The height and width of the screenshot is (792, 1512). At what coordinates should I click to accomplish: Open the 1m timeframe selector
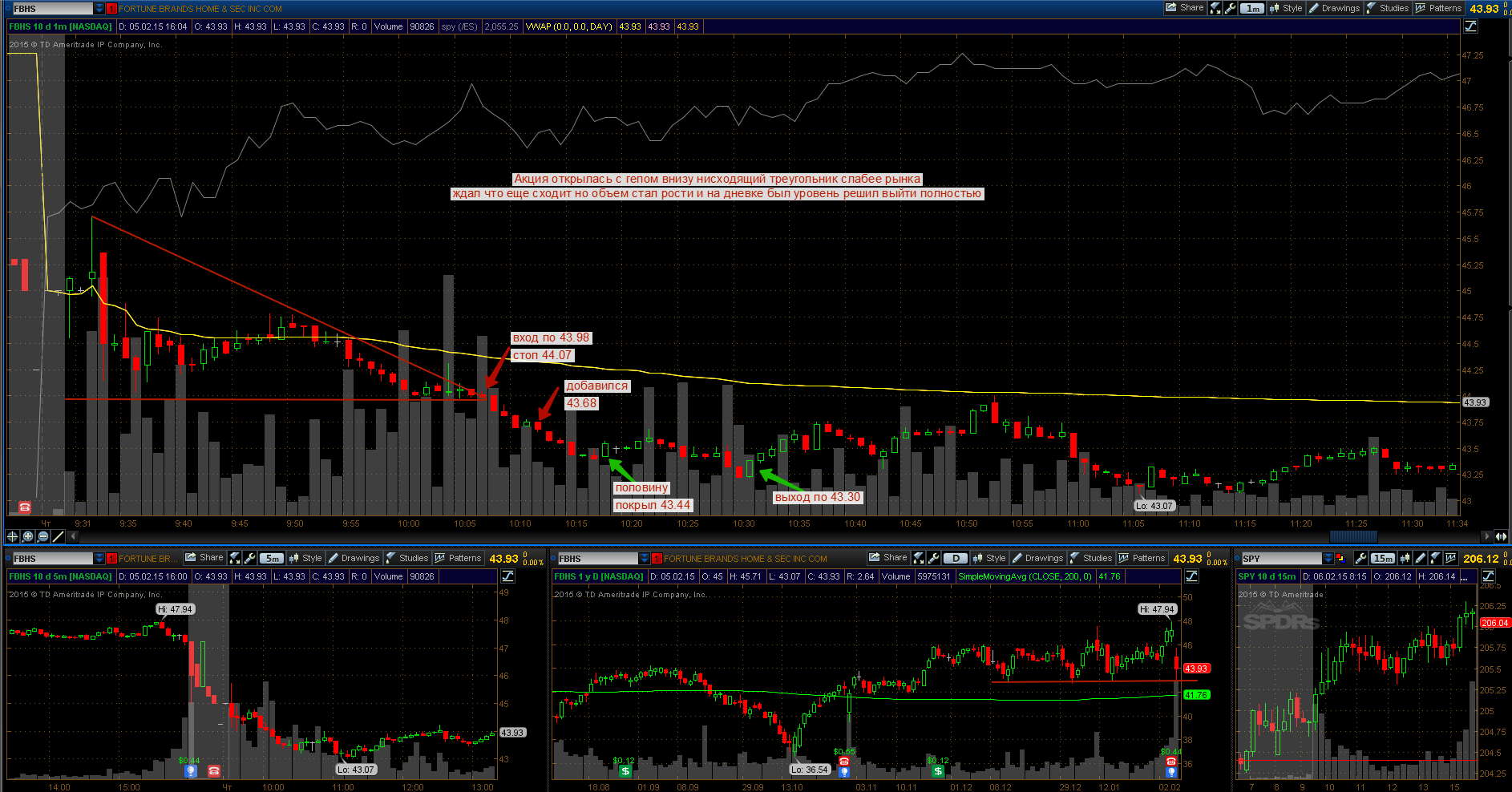[1252, 8]
